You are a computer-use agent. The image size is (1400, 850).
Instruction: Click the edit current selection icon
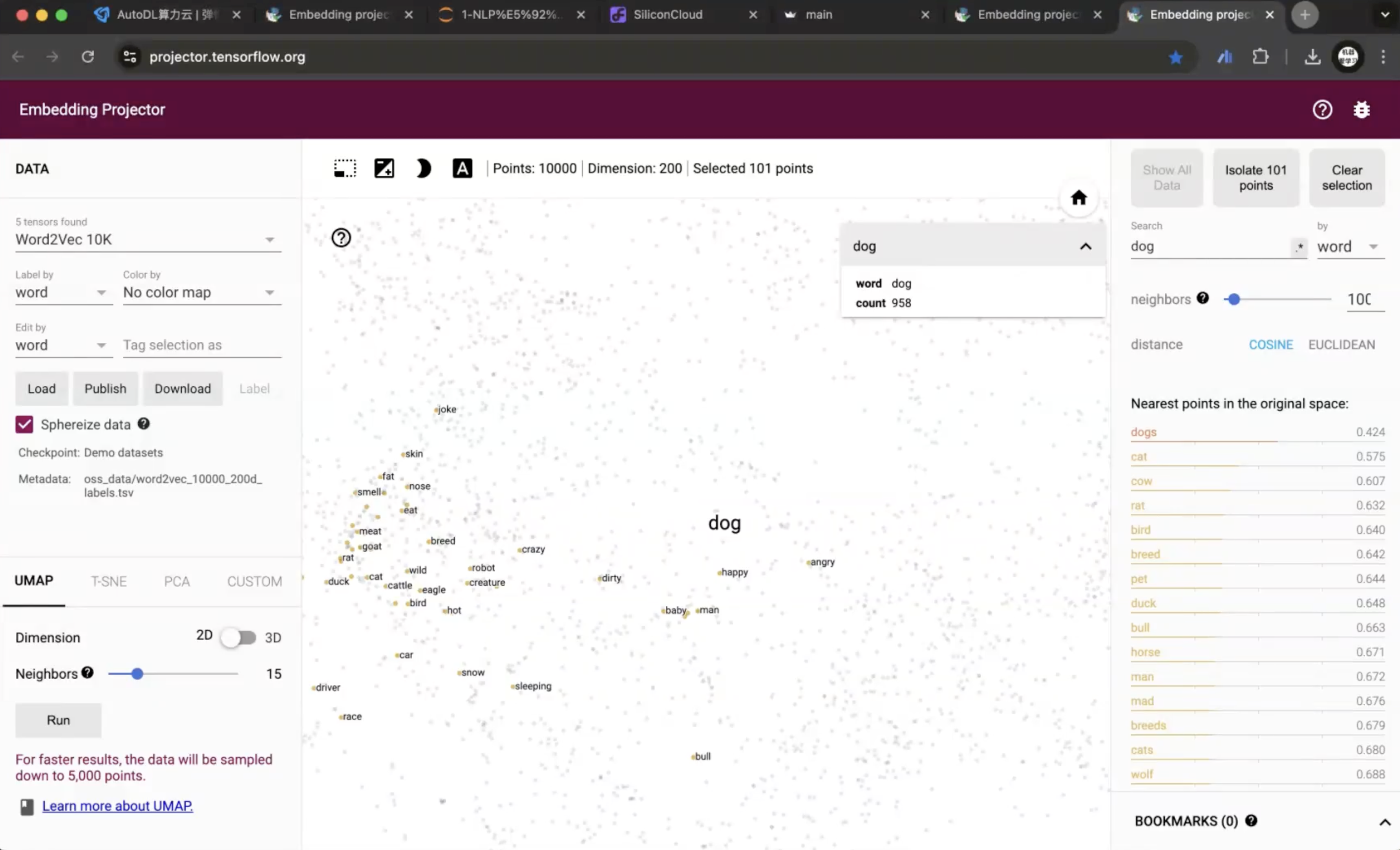pos(384,169)
